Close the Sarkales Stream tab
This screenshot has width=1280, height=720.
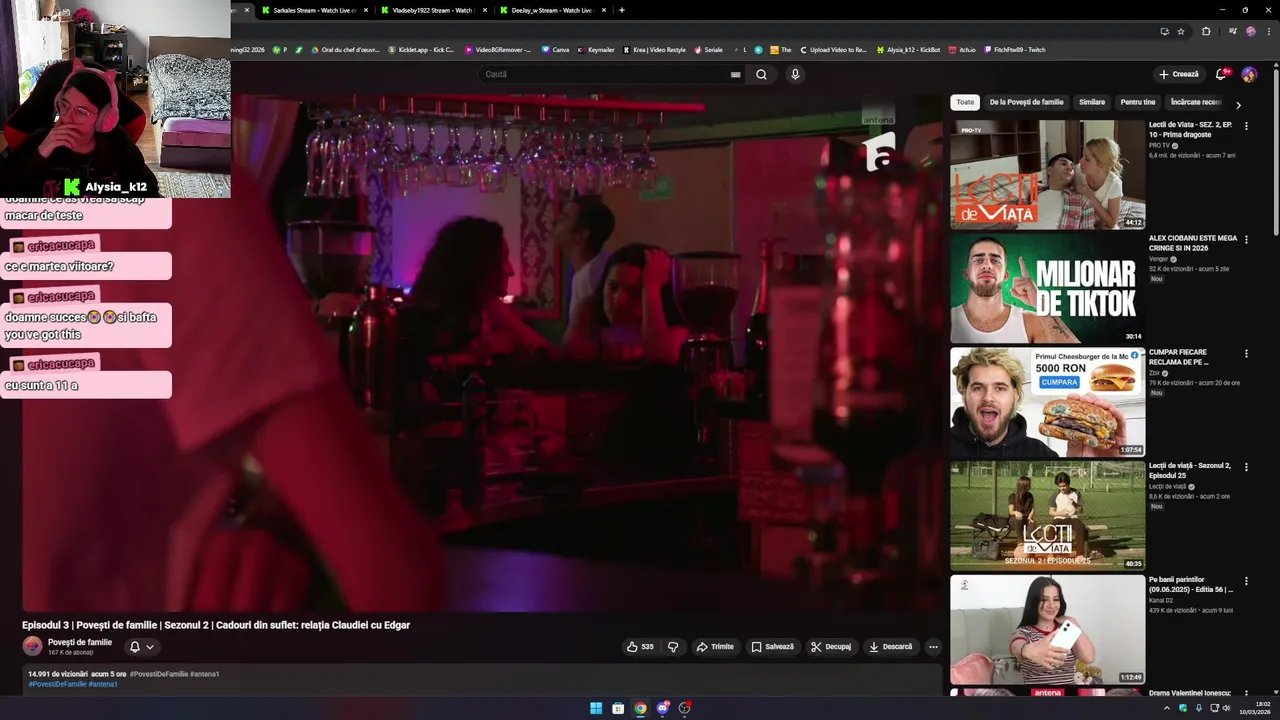pyautogui.click(x=366, y=10)
